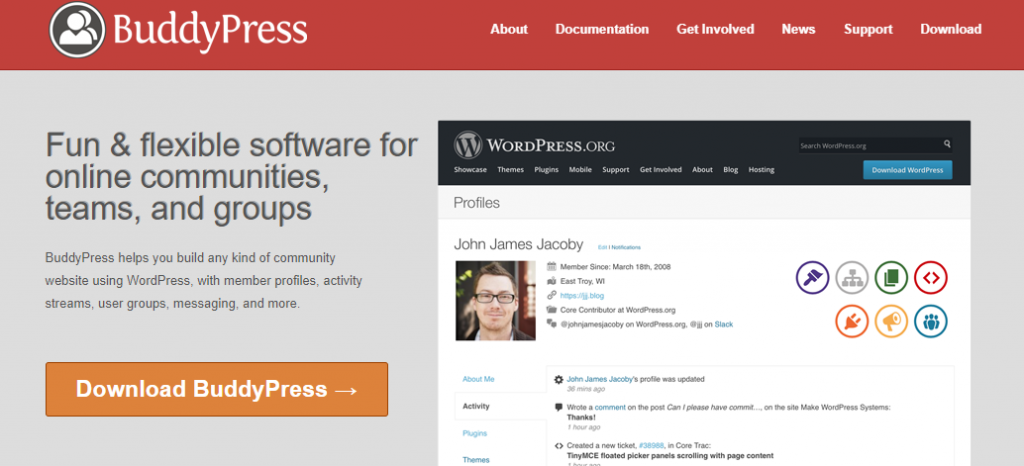The width and height of the screenshot is (1024, 466).
Task: Select Support in the WordPress.org dark menu
Action: click(616, 170)
